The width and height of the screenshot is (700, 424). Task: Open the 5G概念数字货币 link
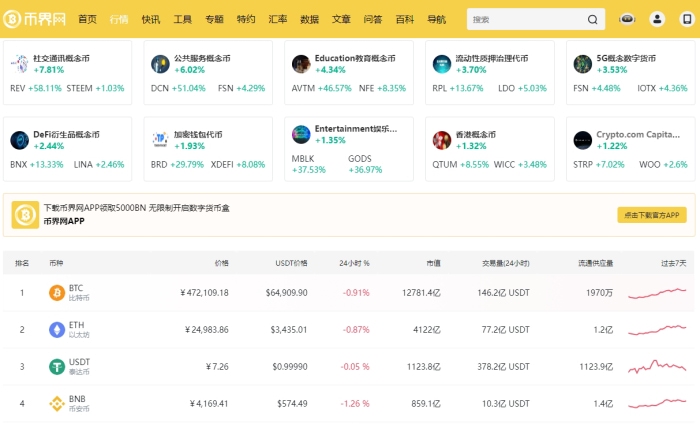pyautogui.click(x=626, y=58)
